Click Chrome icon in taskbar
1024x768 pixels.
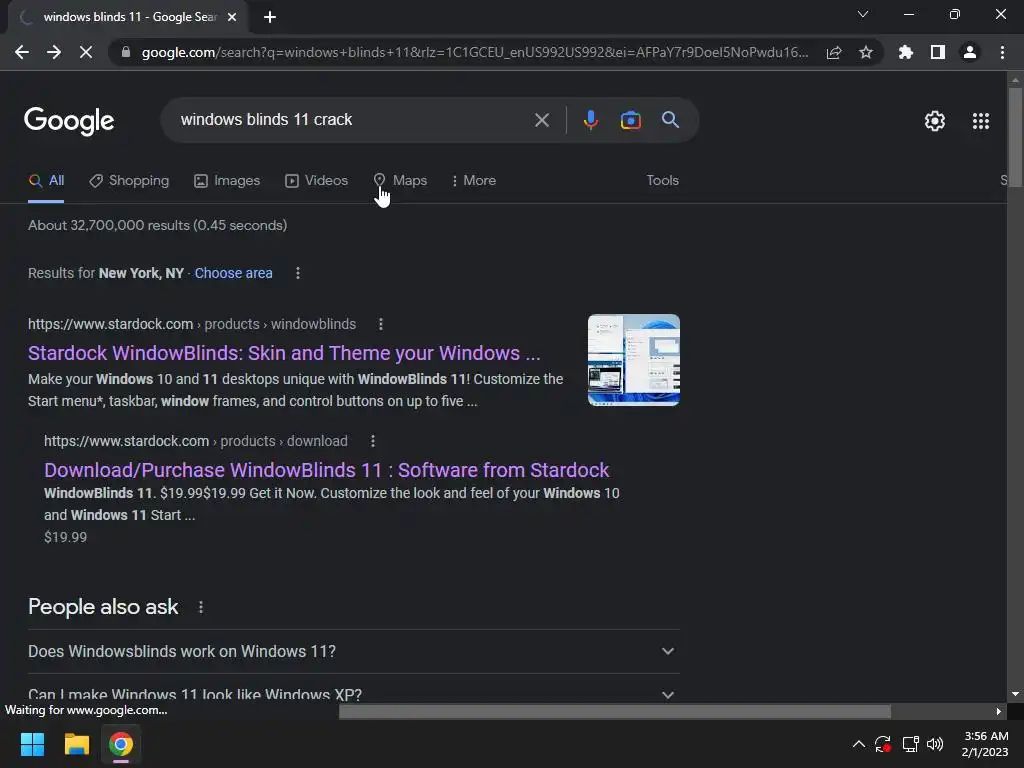click(x=121, y=744)
